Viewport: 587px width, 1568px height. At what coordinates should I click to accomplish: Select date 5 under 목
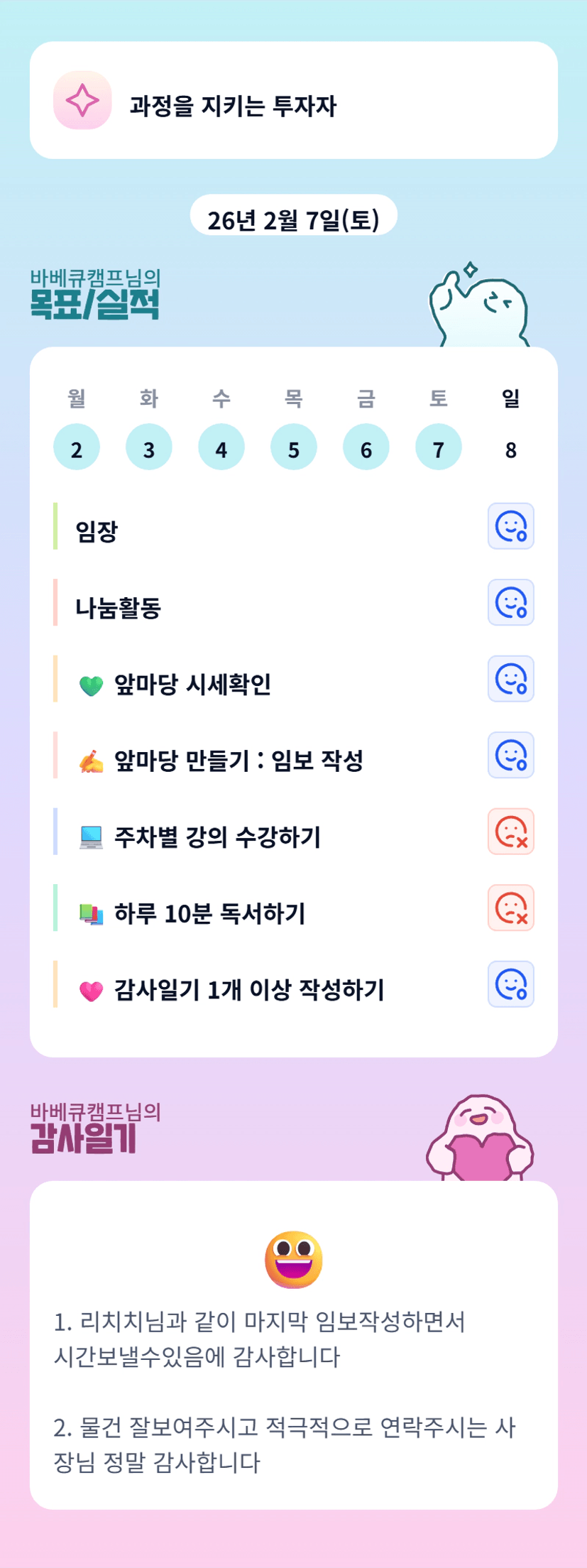[294, 447]
